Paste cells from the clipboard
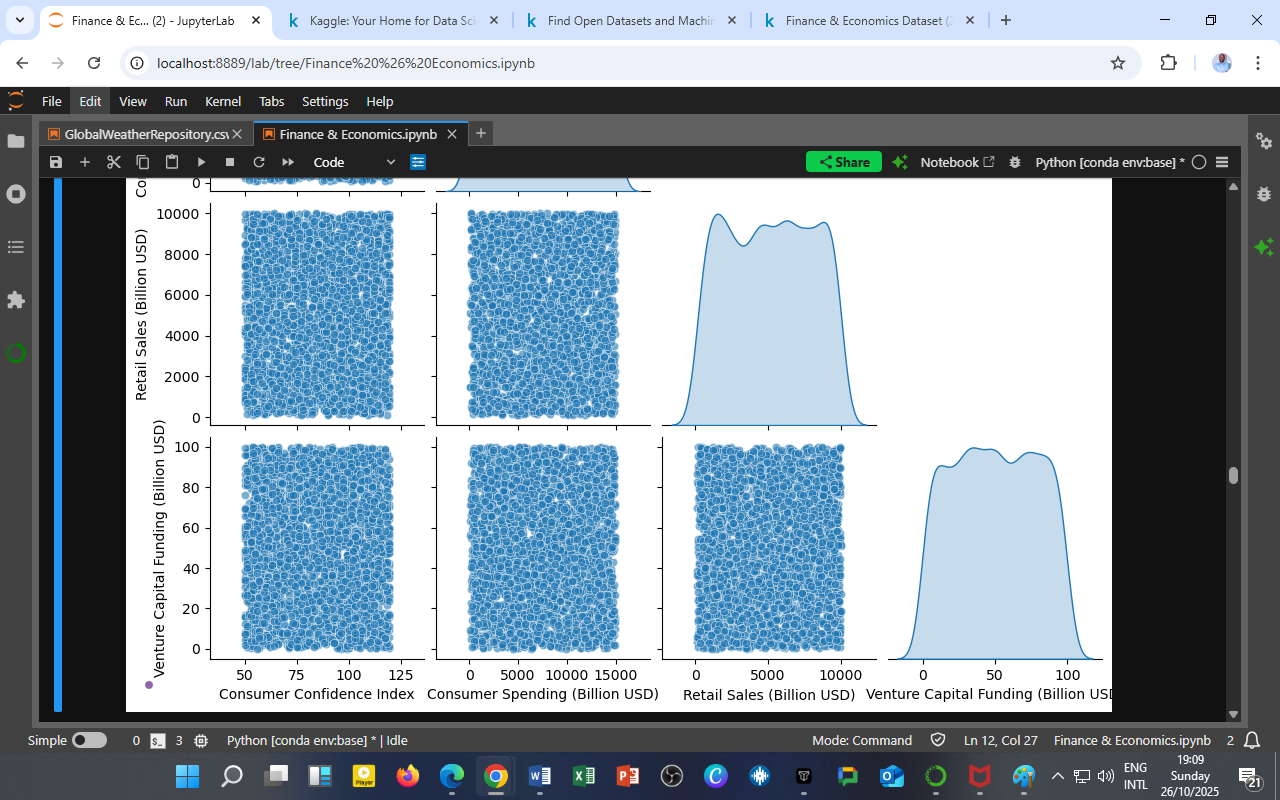1280x800 pixels. coord(170,161)
